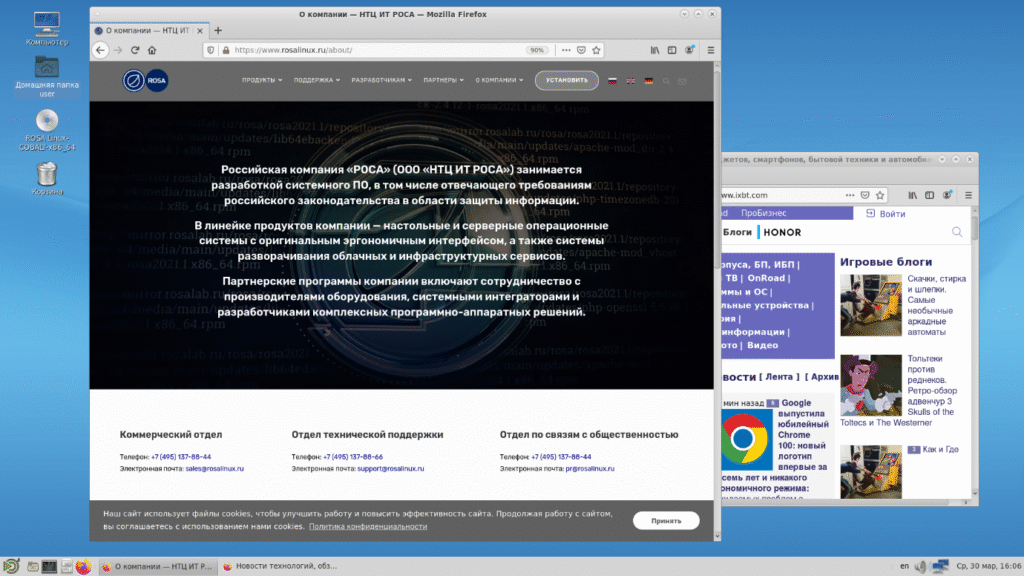Reset the 90% zoom level indicator
The height and width of the screenshot is (576, 1024).
click(537, 50)
